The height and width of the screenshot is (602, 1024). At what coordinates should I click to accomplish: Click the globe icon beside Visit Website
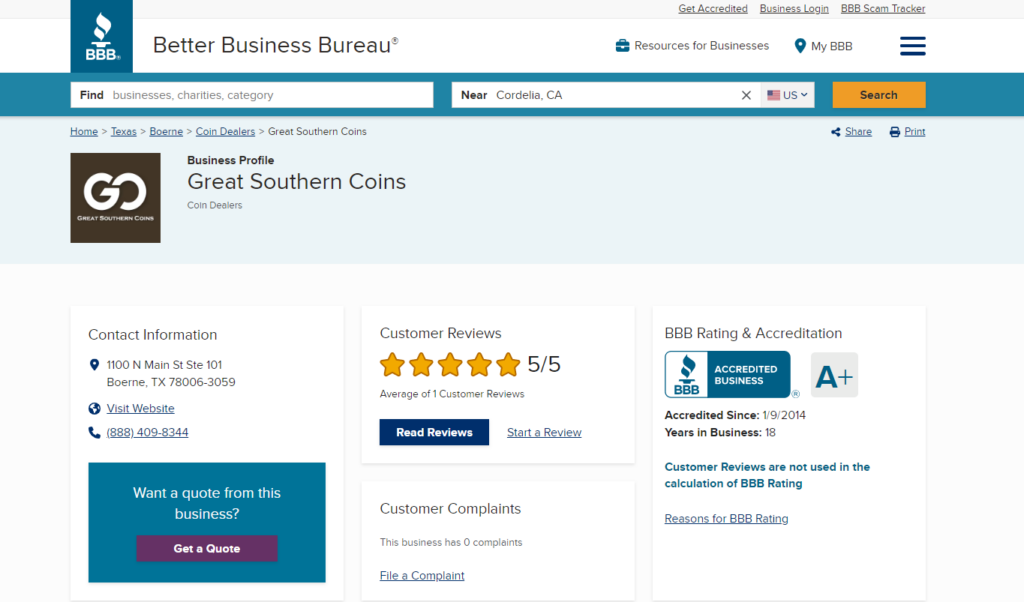(x=94, y=409)
